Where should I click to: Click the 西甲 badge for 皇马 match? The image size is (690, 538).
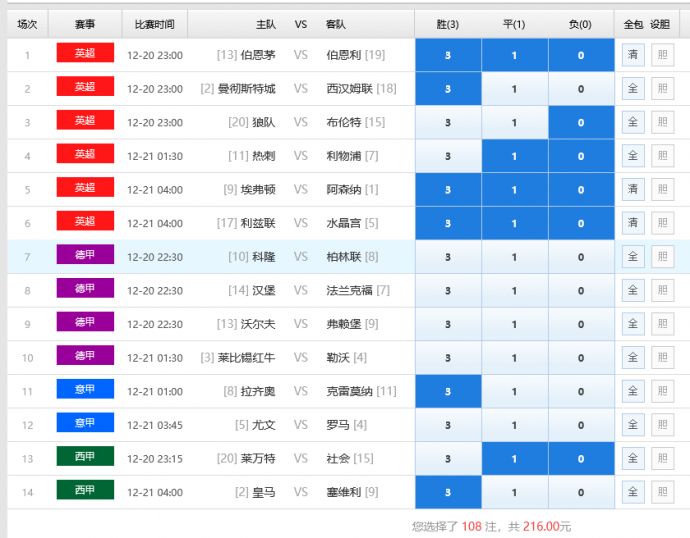[85, 491]
